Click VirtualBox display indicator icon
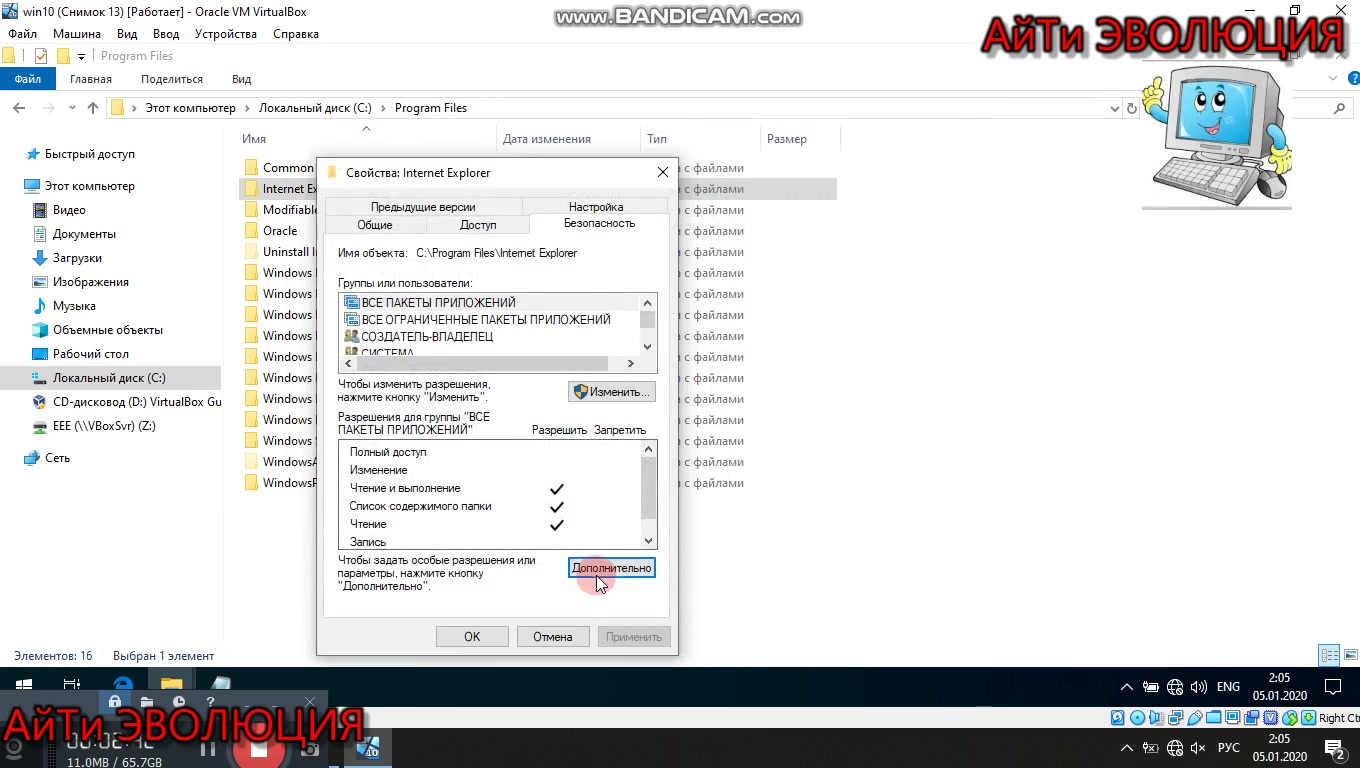1360x768 pixels. (1233, 718)
